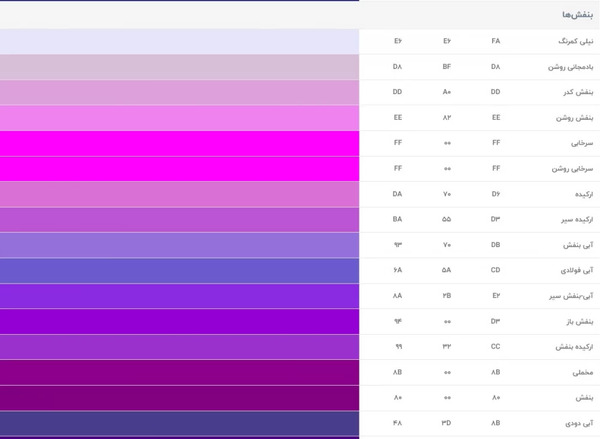
Task: Click the ۹۹ value of ارکیده بنفش
Action: click(399, 346)
